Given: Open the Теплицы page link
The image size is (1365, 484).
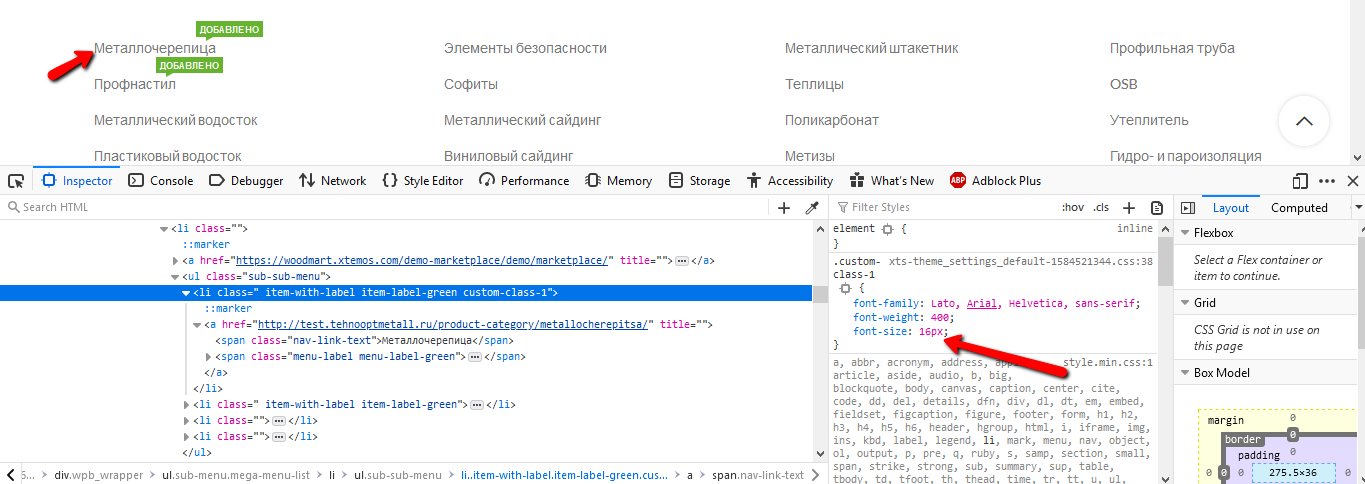Looking at the screenshot, I should (814, 84).
